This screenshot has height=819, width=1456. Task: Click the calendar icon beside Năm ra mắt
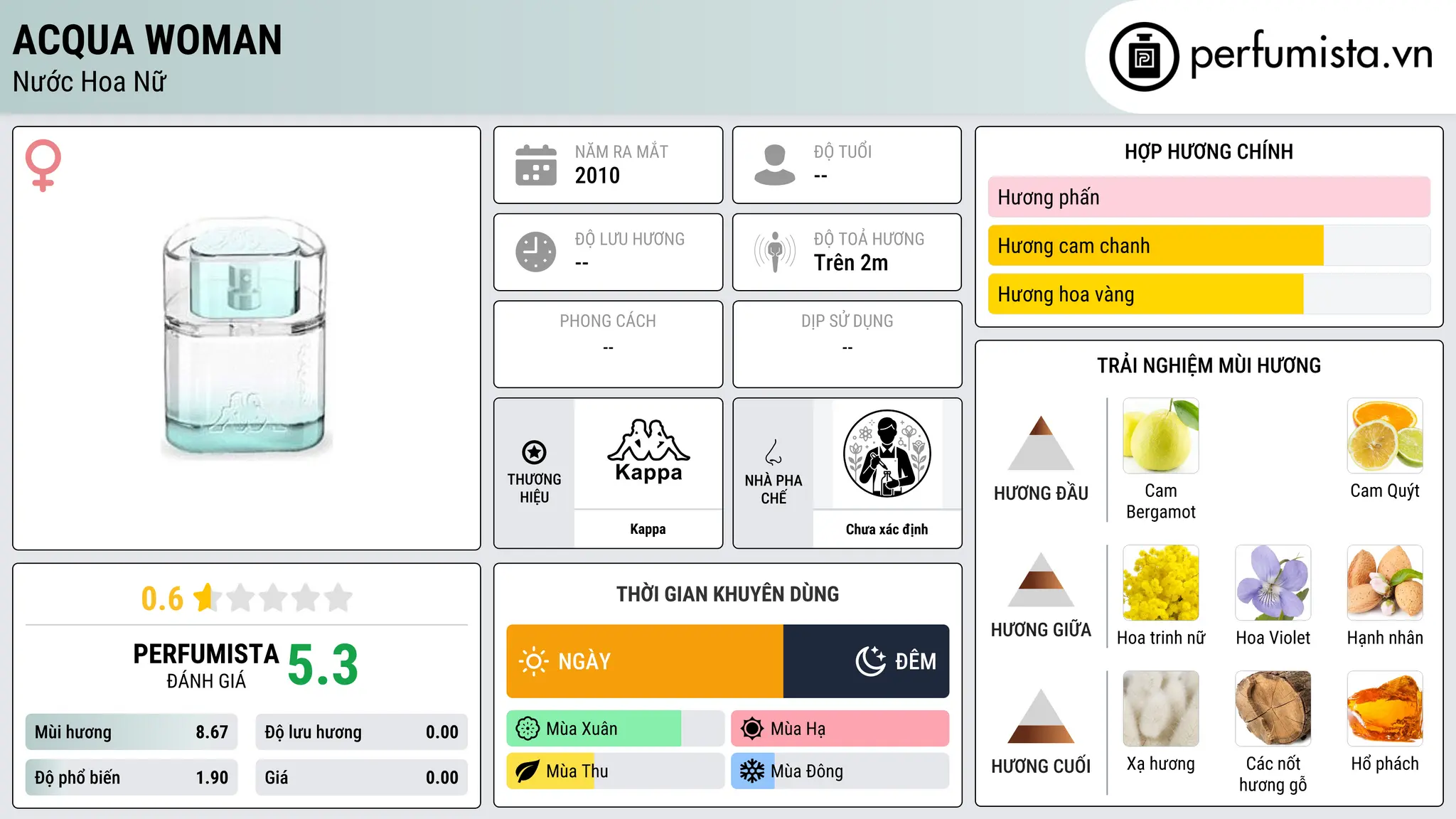(x=535, y=165)
